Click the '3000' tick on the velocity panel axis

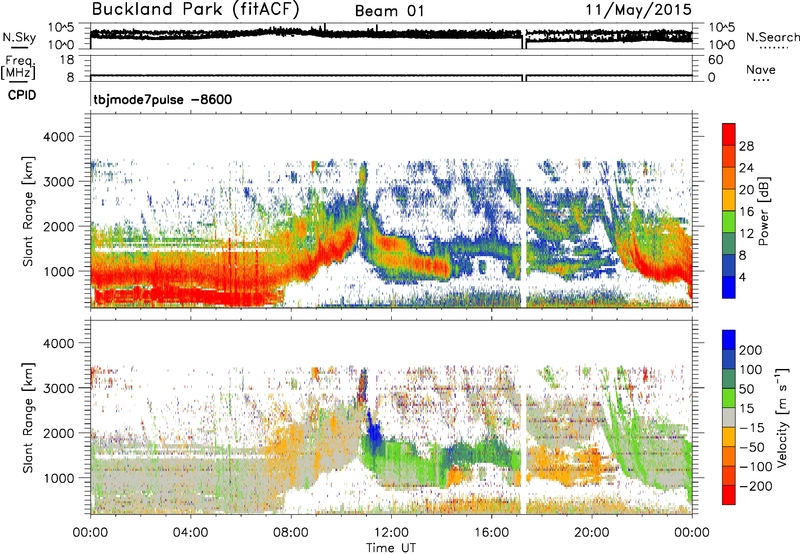pyautogui.click(x=59, y=388)
